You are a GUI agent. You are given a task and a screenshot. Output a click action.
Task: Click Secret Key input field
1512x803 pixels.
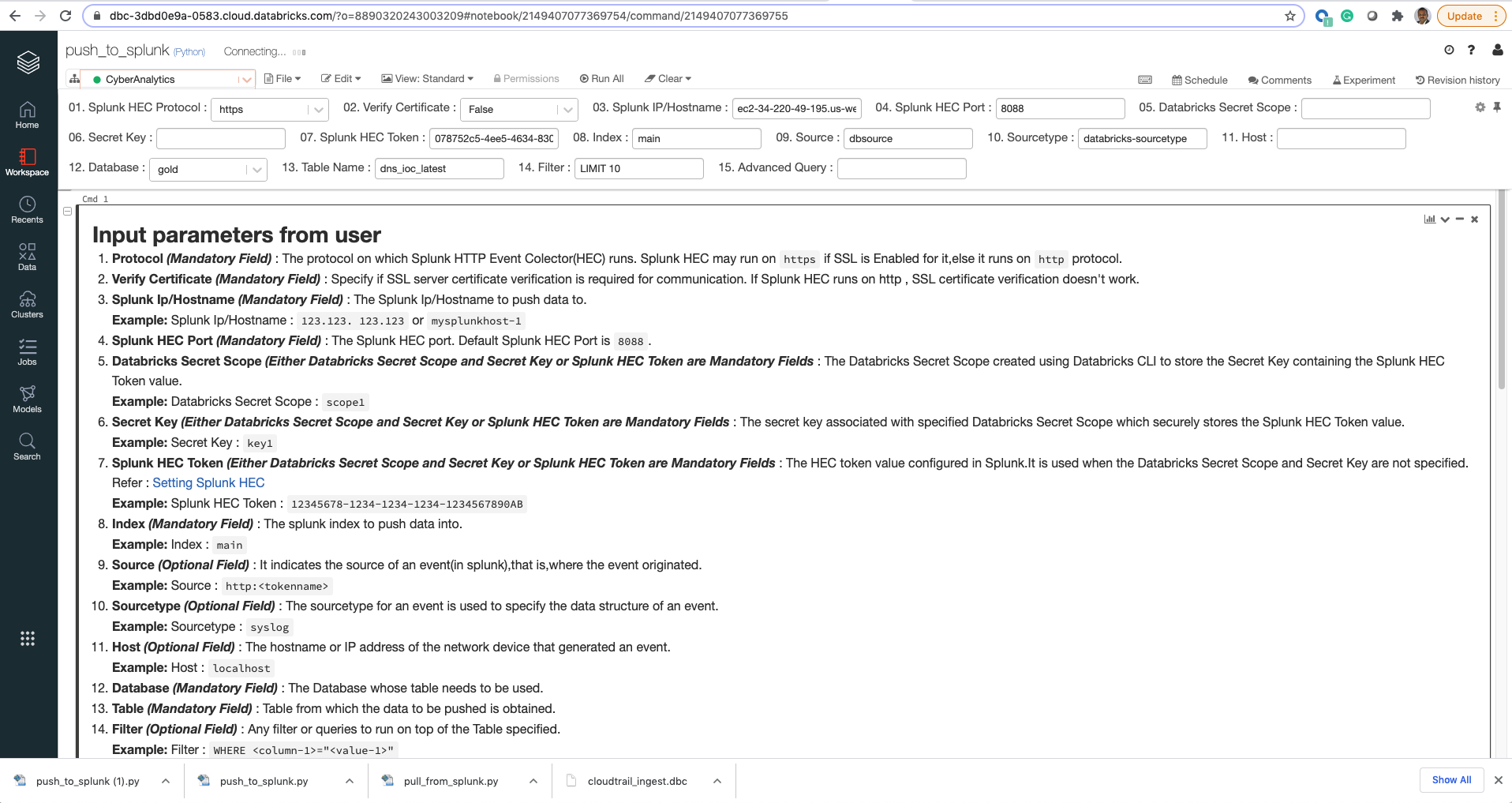[221, 138]
